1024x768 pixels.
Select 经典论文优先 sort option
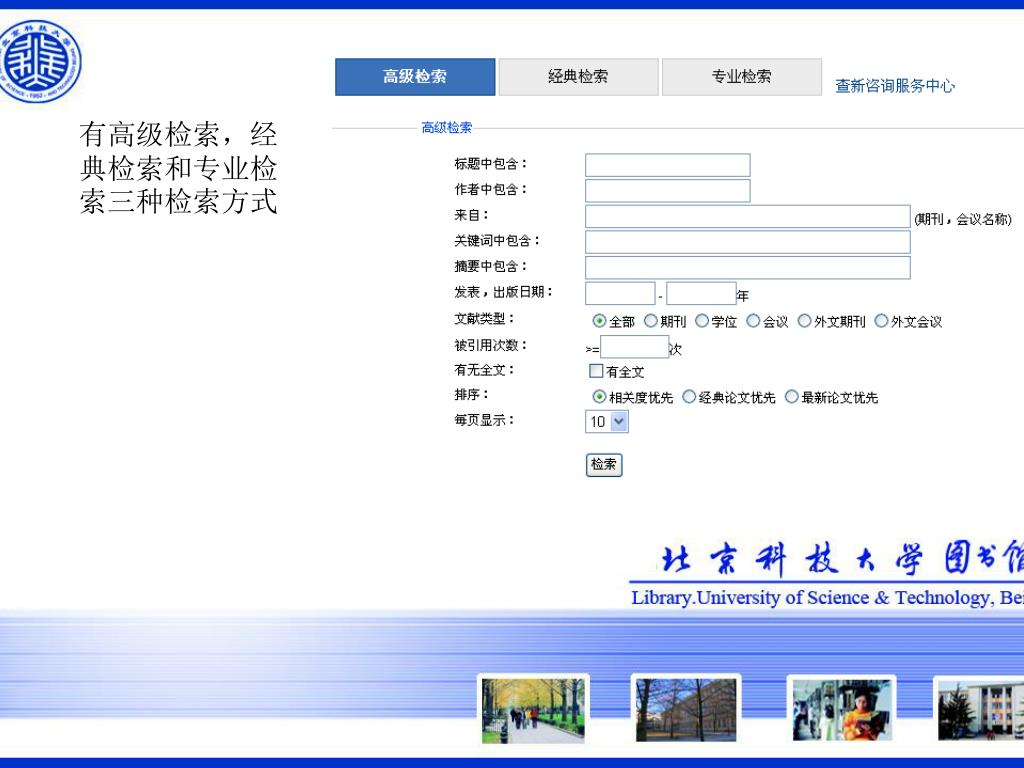point(688,396)
